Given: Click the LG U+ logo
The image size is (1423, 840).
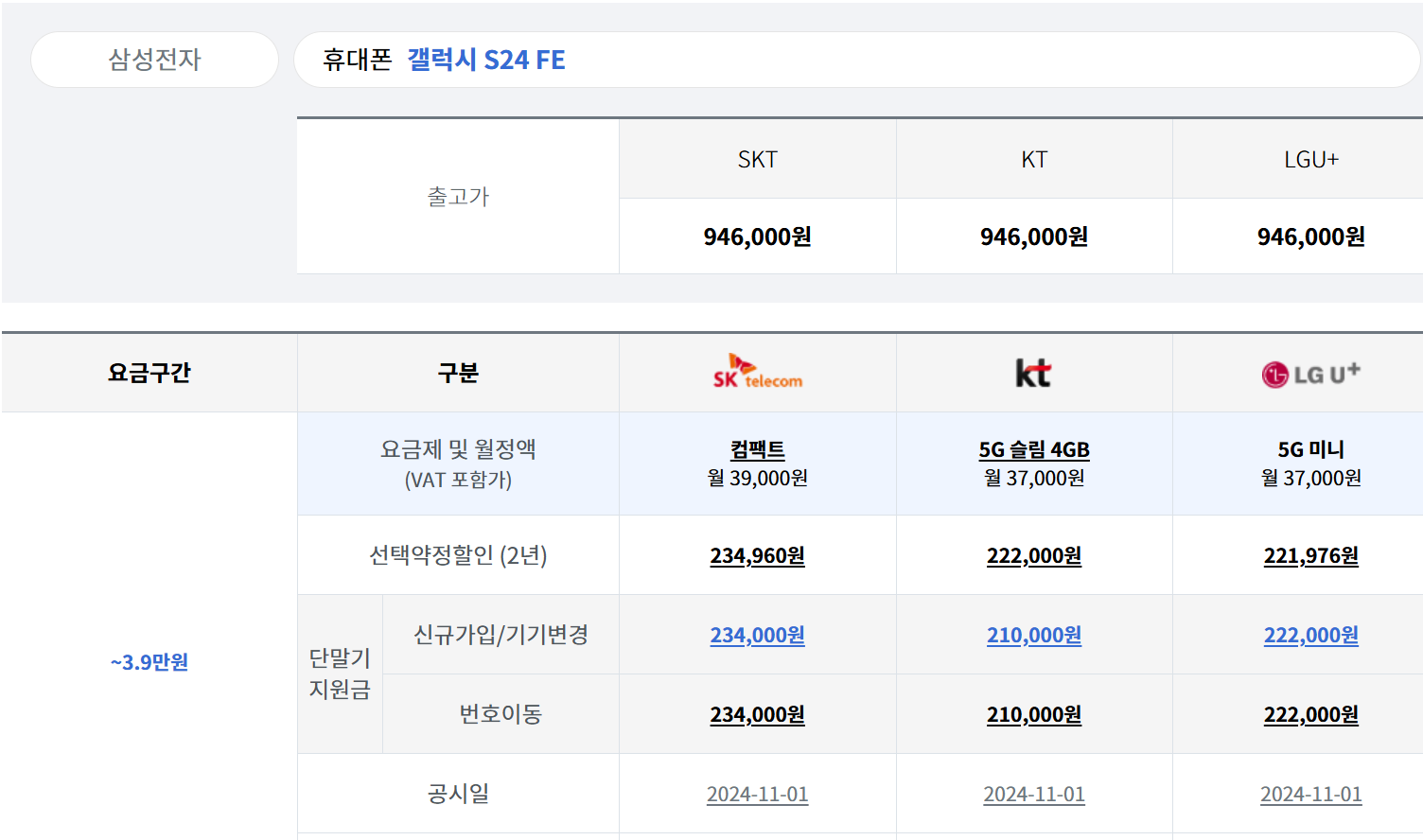Looking at the screenshot, I should click(x=1310, y=374).
